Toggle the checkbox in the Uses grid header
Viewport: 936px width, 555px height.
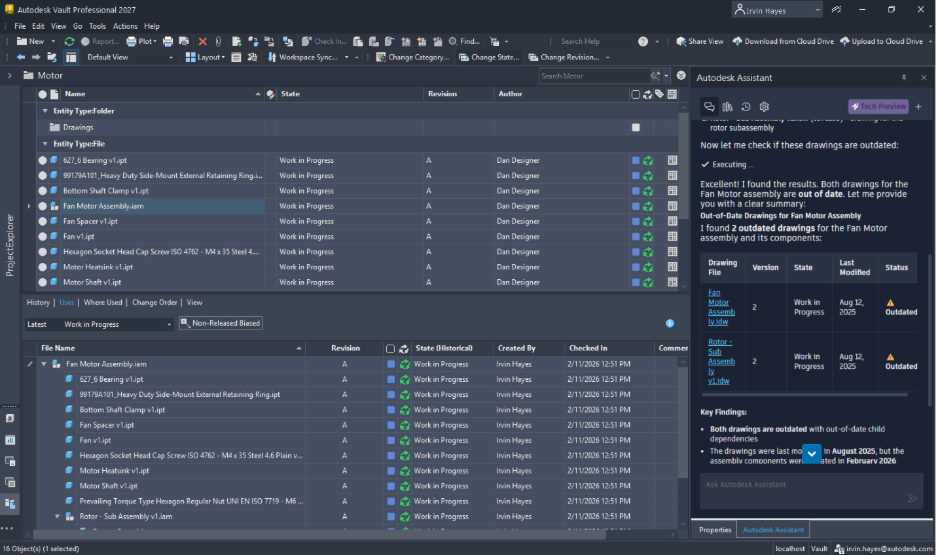point(390,348)
